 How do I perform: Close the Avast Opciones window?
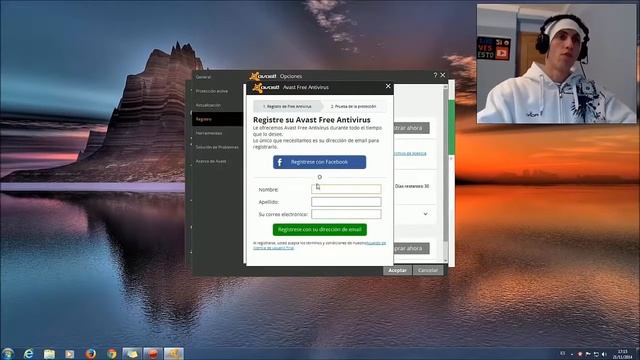pyautogui.click(x=443, y=75)
